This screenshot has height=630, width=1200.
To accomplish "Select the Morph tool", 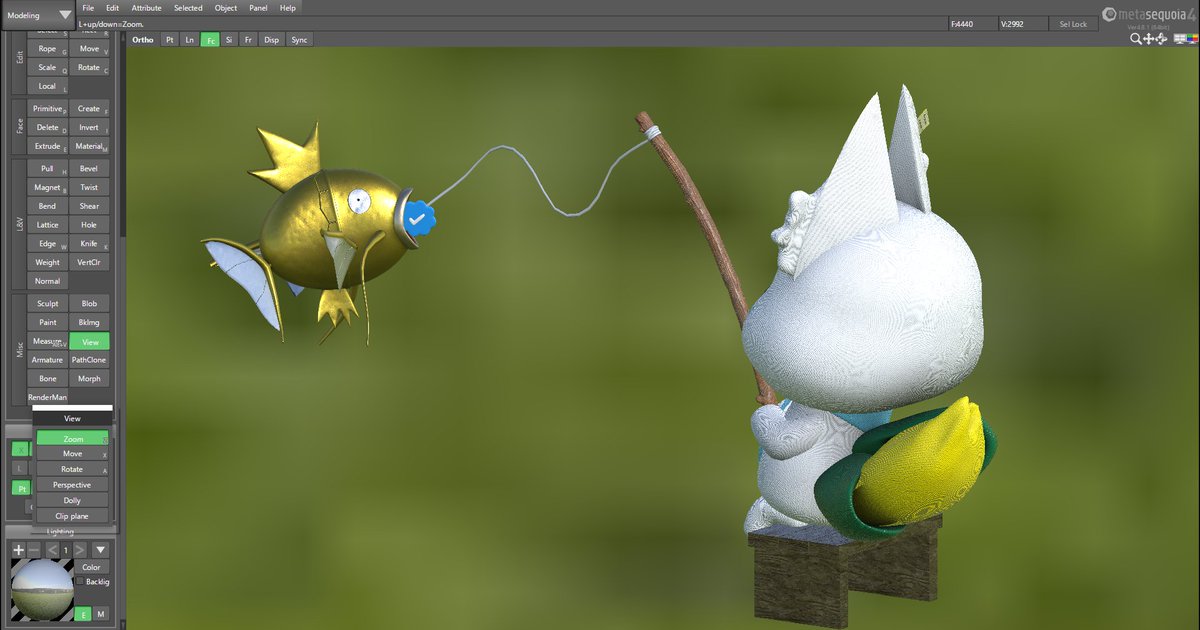I will [x=89, y=378].
